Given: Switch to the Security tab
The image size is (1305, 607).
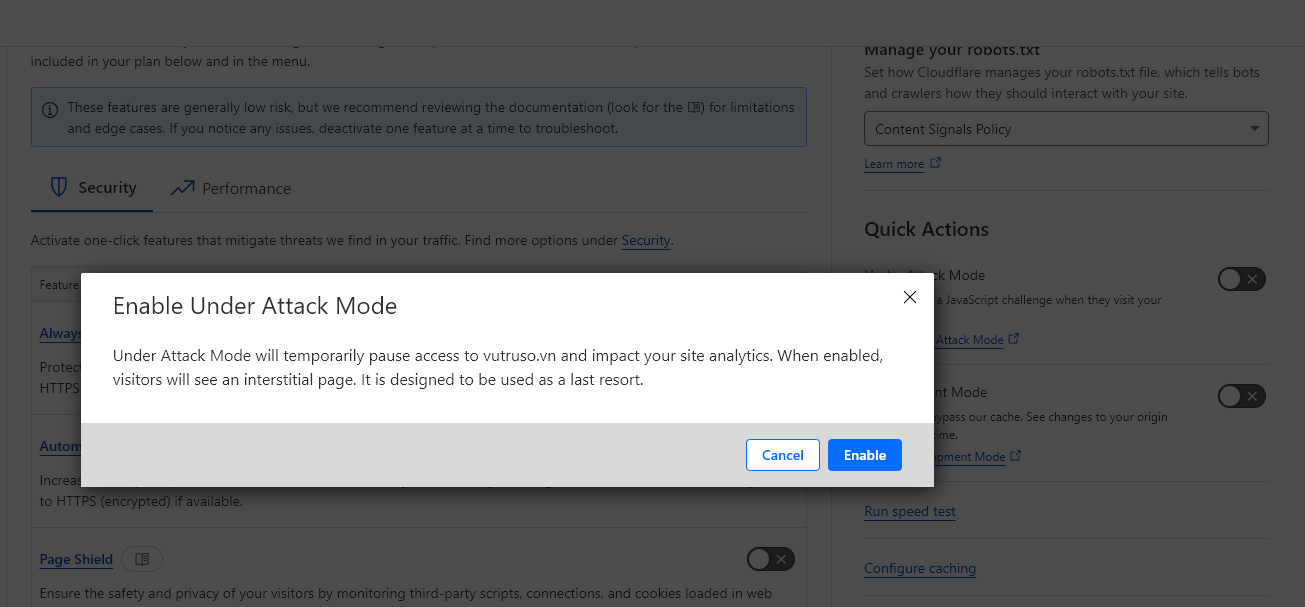Looking at the screenshot, I should coord(93,188).
